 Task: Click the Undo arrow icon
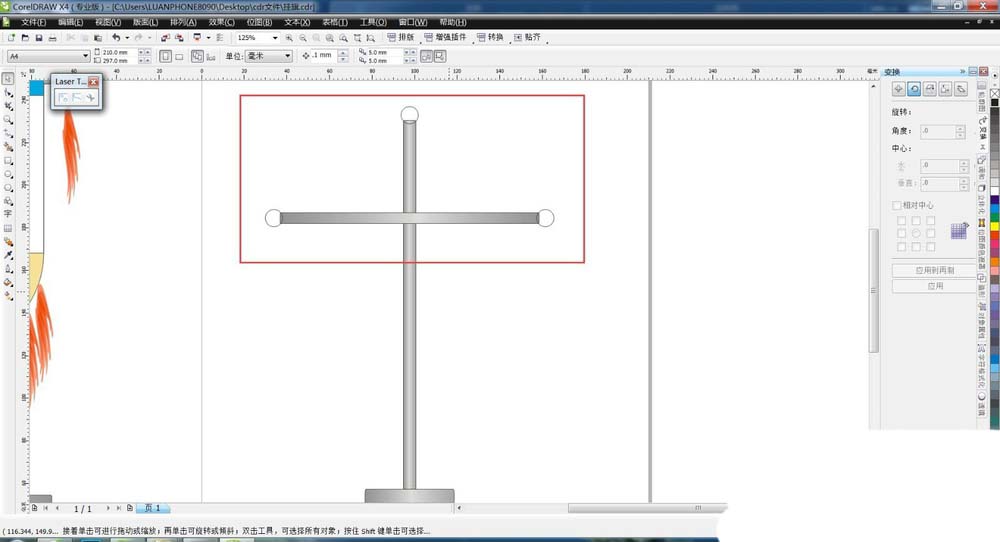(x=115, y=38)
